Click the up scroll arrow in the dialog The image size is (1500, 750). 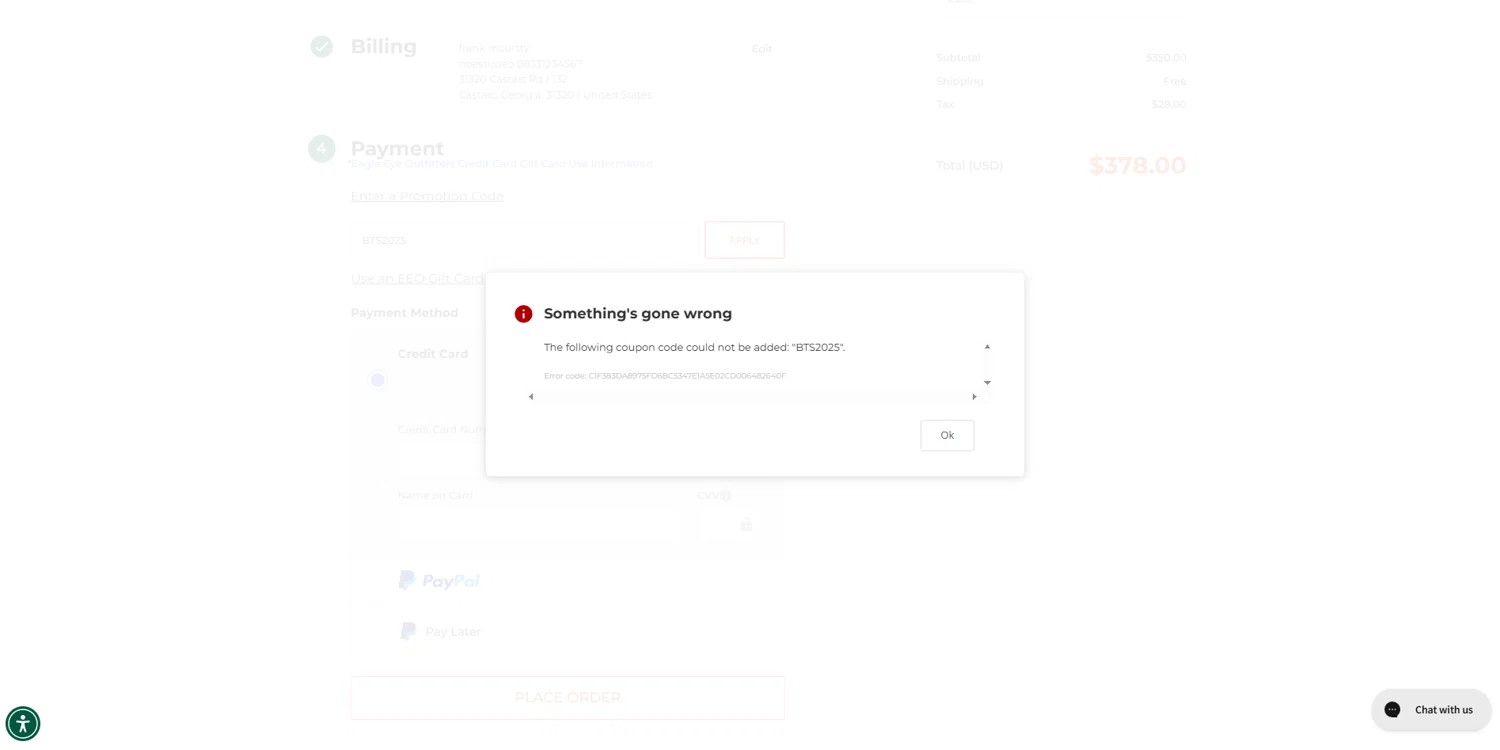987,347
